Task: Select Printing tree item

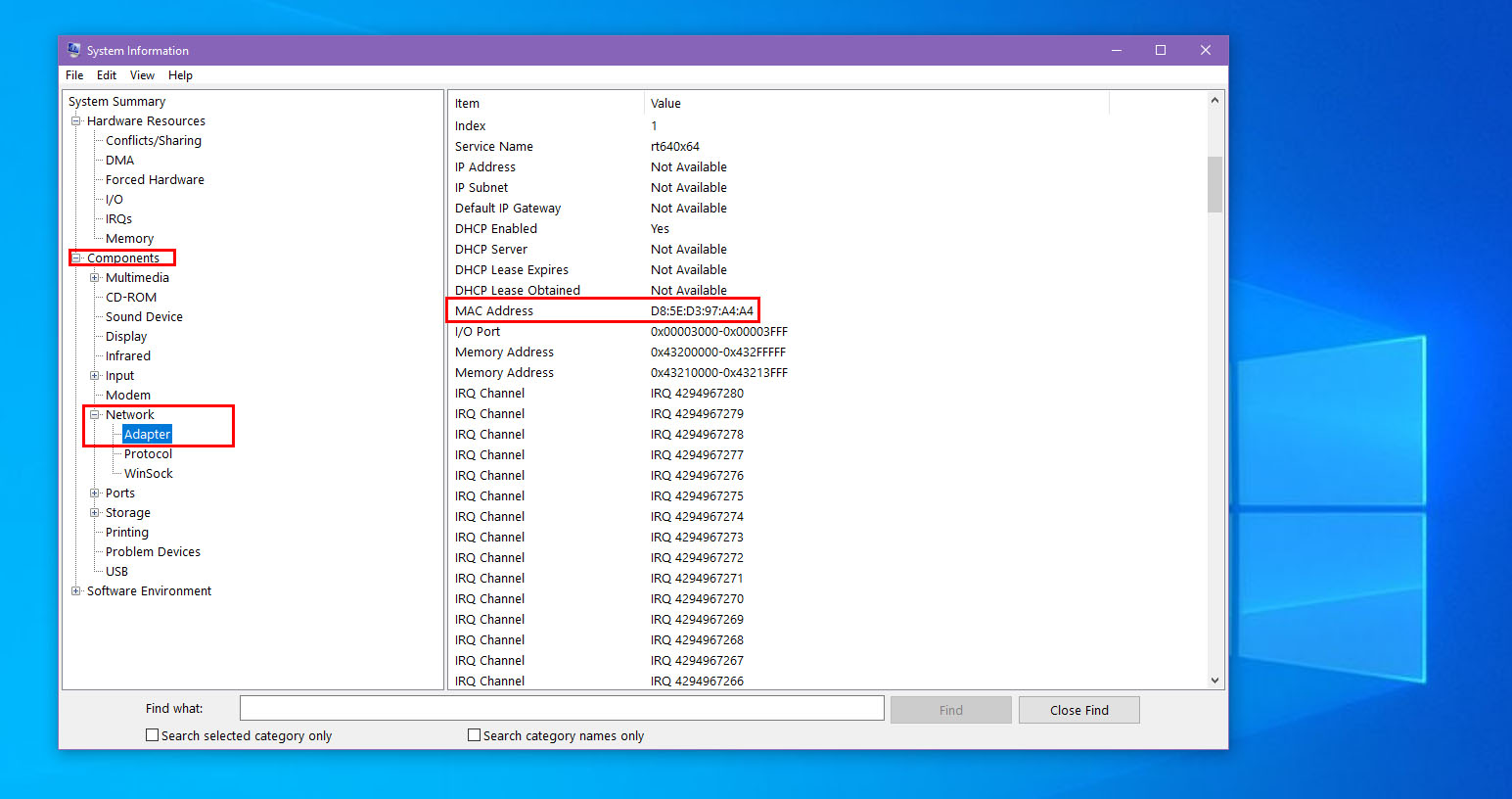Action: click(127, 533)
